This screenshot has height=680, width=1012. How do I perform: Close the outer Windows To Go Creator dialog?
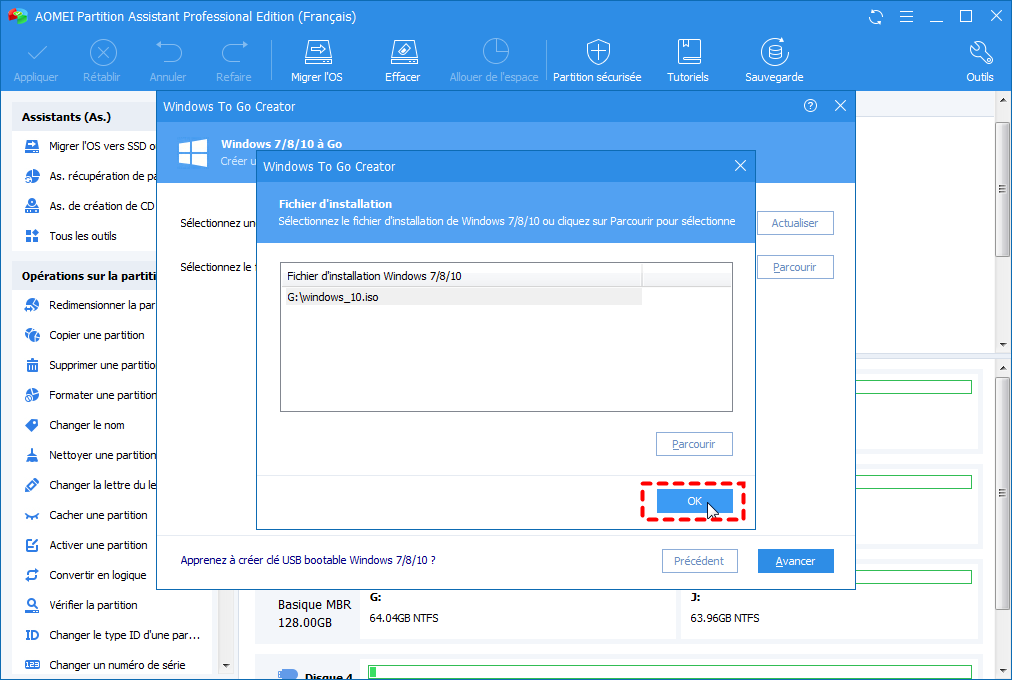[x=840, y=106]
